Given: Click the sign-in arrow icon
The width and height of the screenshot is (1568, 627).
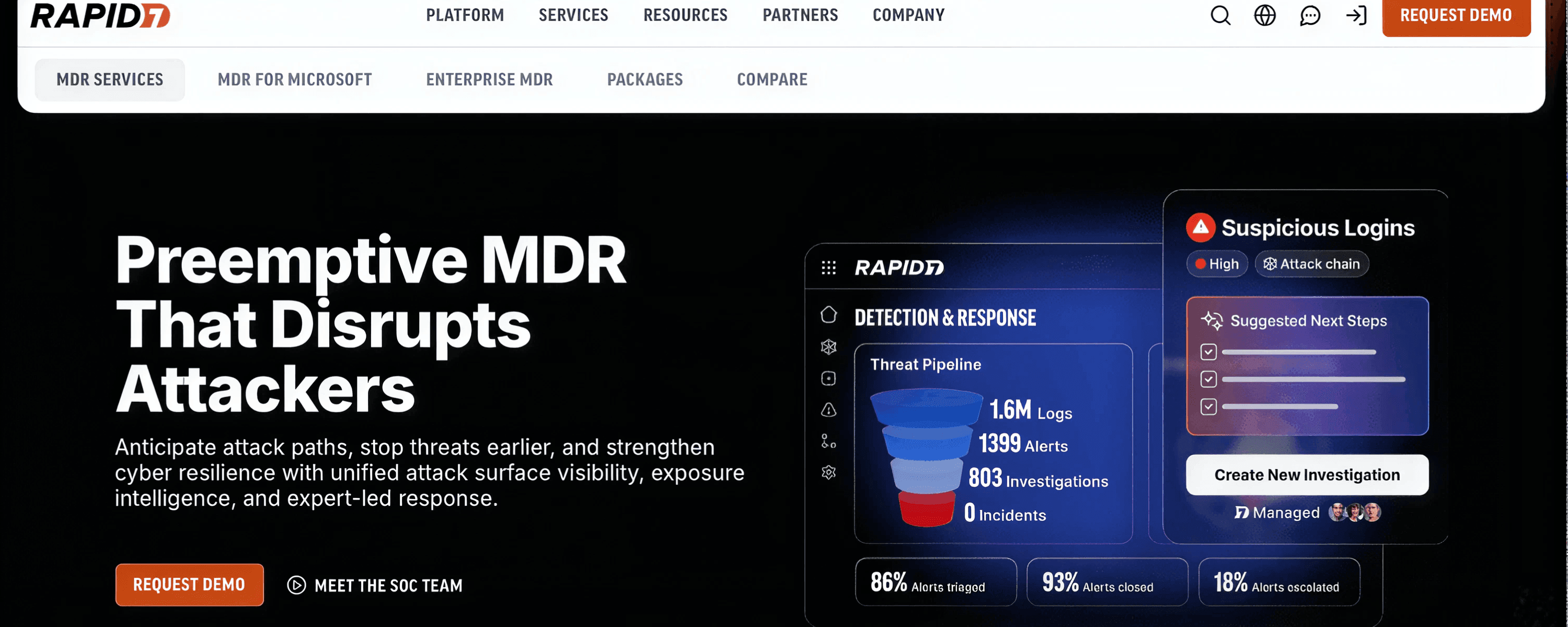Looking at the screenshot, I should [1356, 15].
